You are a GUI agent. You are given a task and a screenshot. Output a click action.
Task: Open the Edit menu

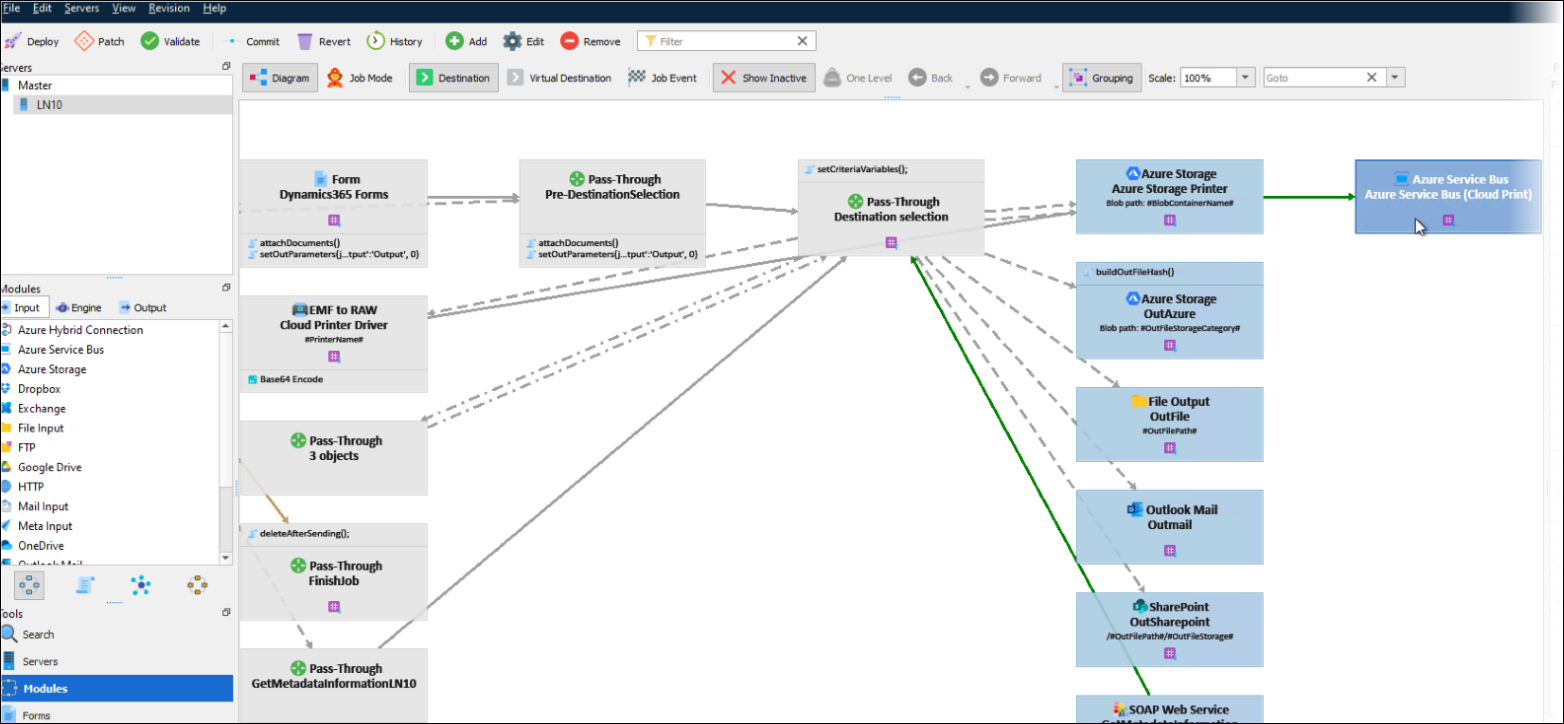42,8
